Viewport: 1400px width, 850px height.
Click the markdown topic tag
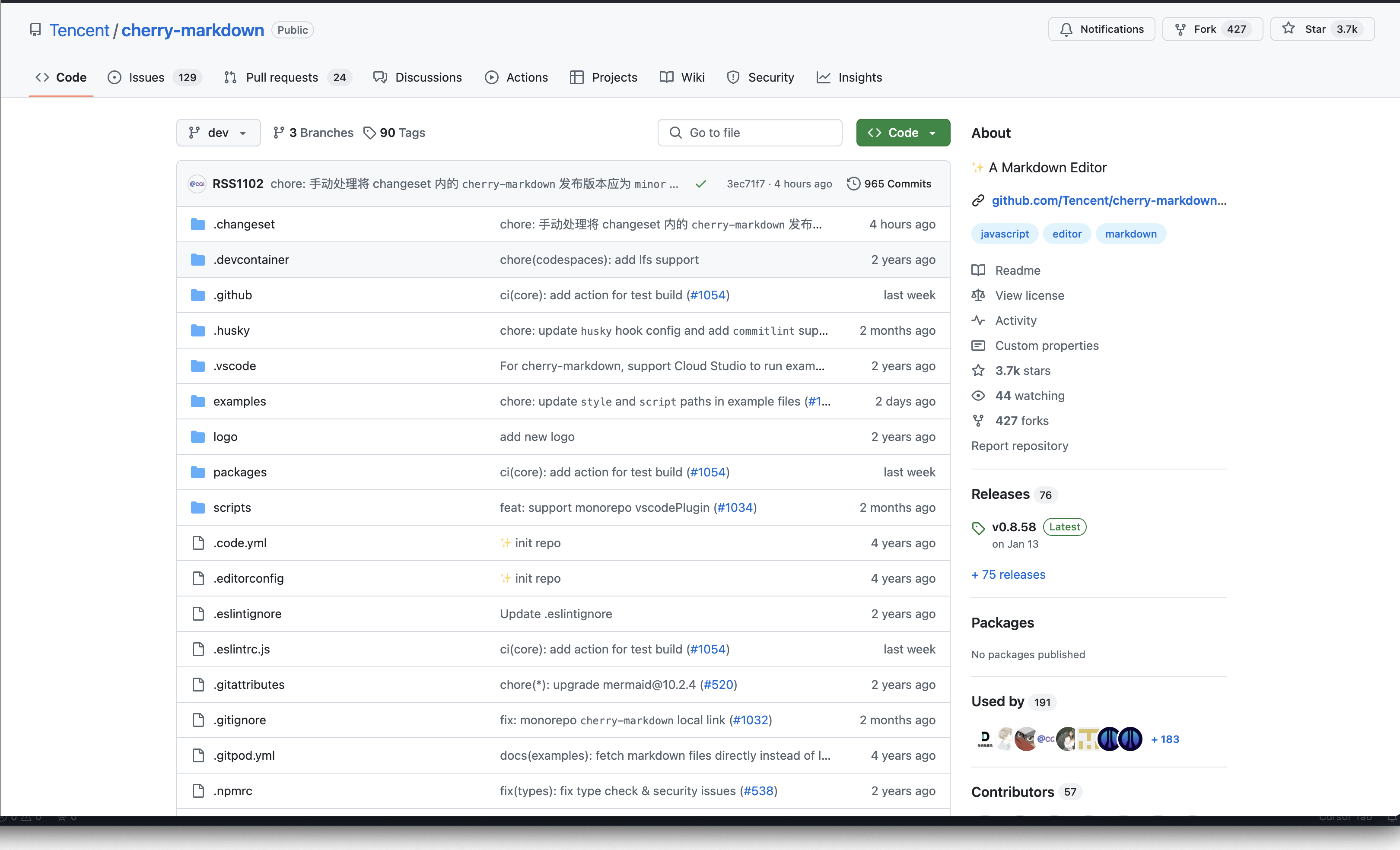1131,234
